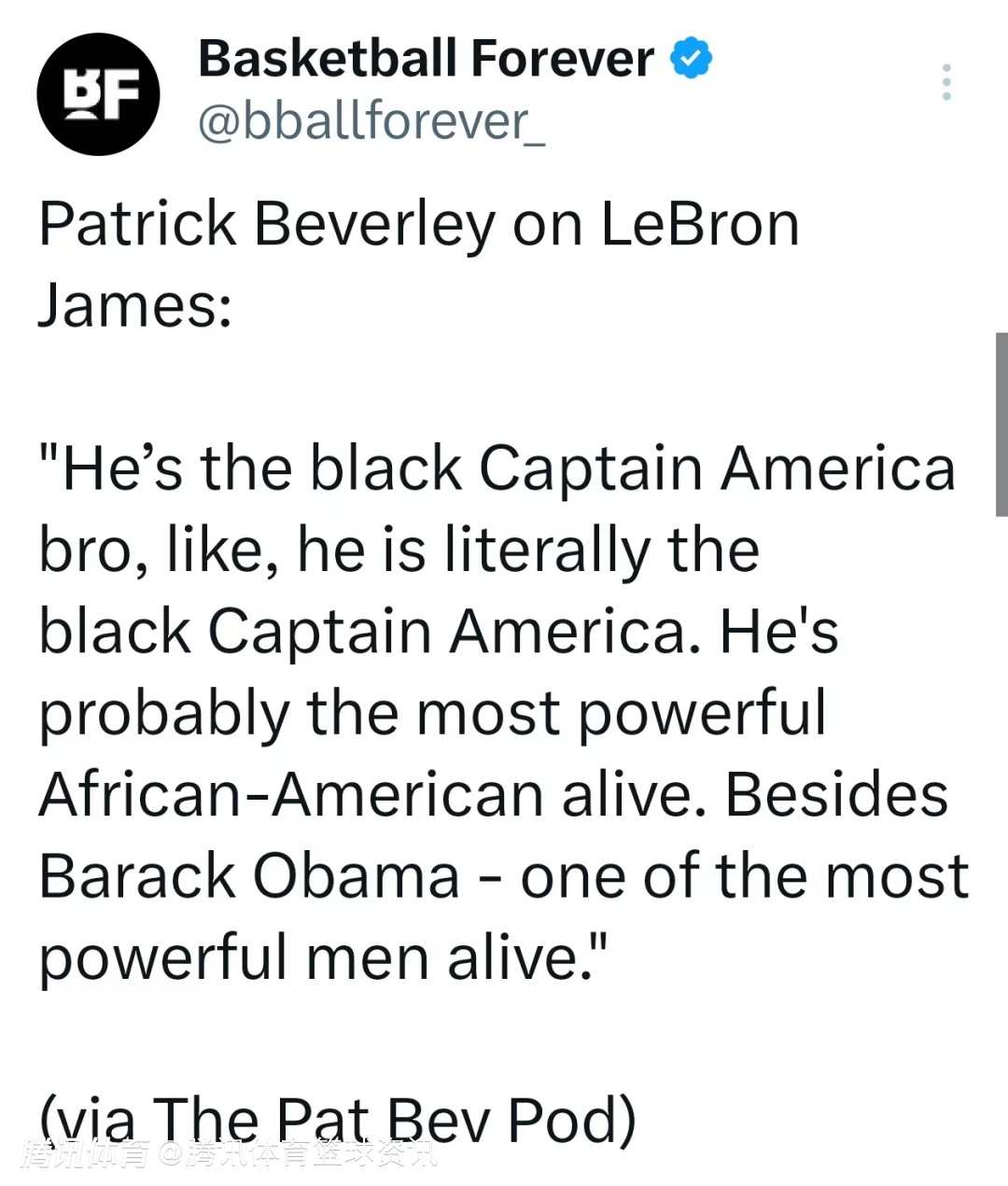Open the Basketball Forever BF profile avatar
The width and height of the screenshot is (1008, 1186).
point(98,94)
